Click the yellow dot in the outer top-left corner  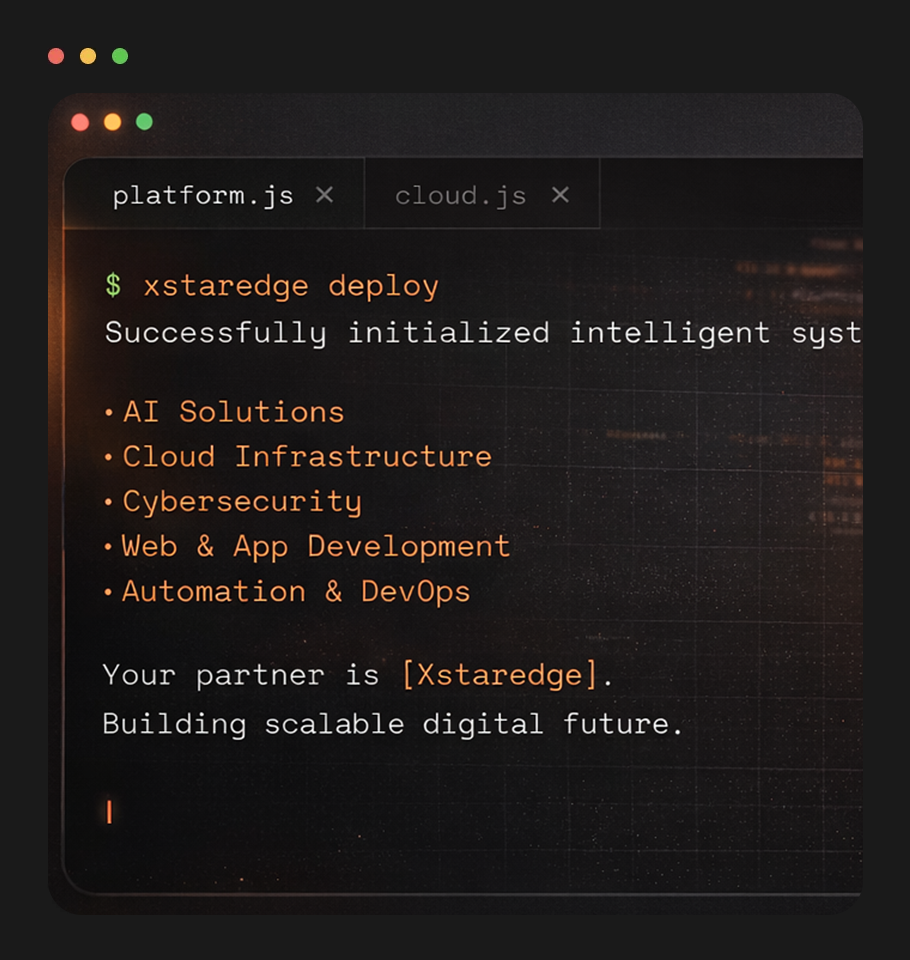(88, 56)
